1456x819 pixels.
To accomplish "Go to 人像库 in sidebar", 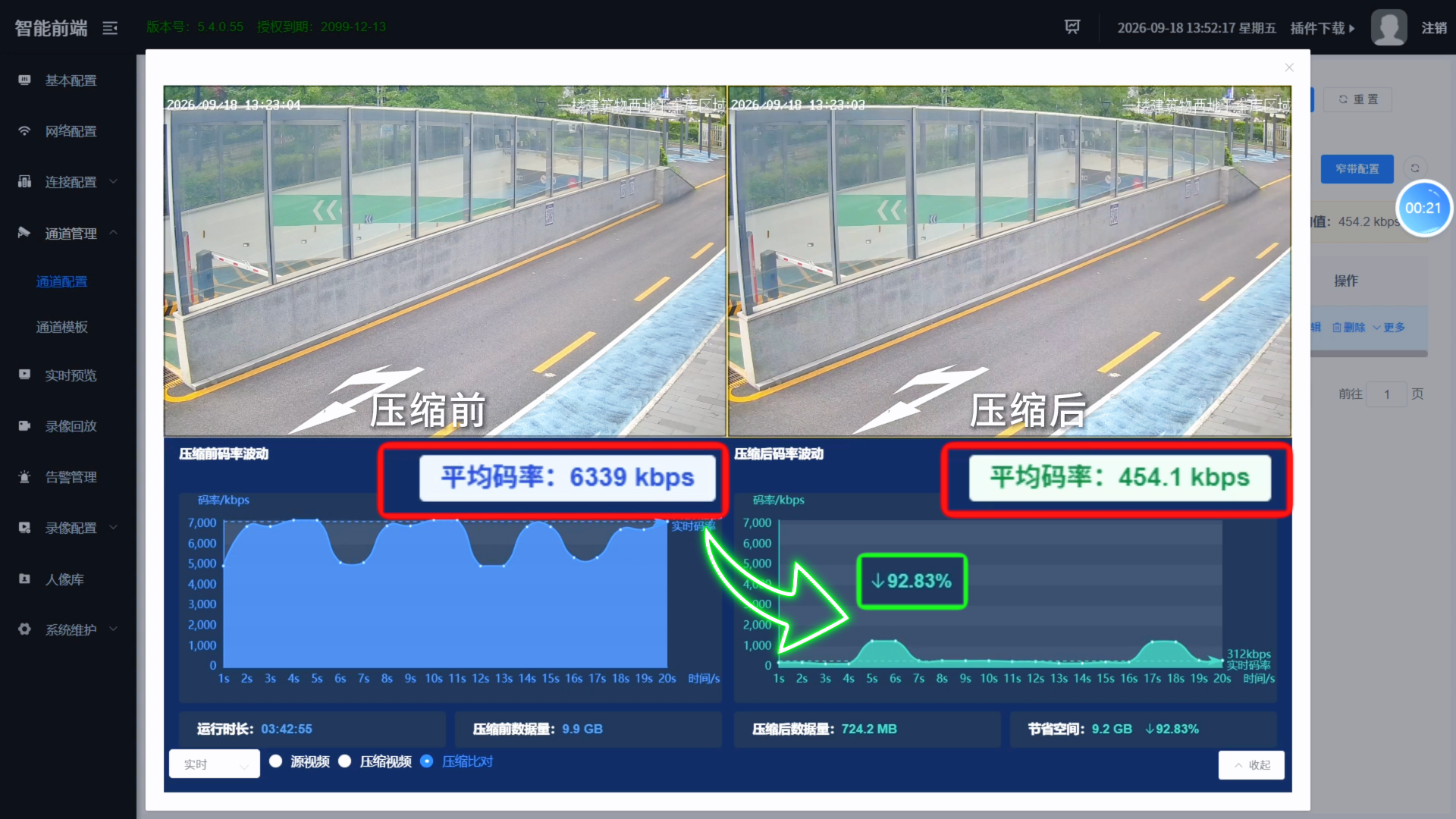I will point(64,579).
